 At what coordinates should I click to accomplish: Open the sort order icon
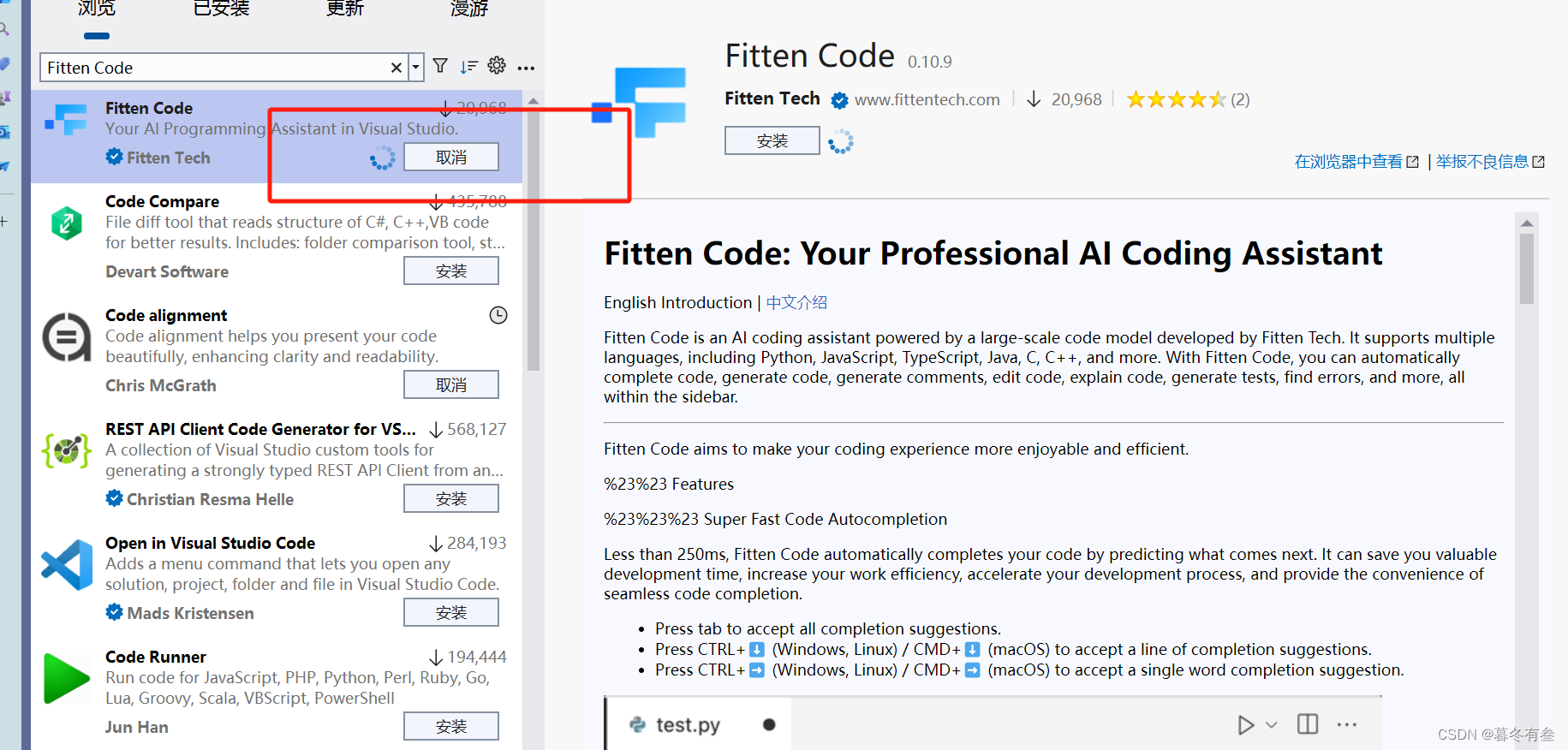point(468,67)
